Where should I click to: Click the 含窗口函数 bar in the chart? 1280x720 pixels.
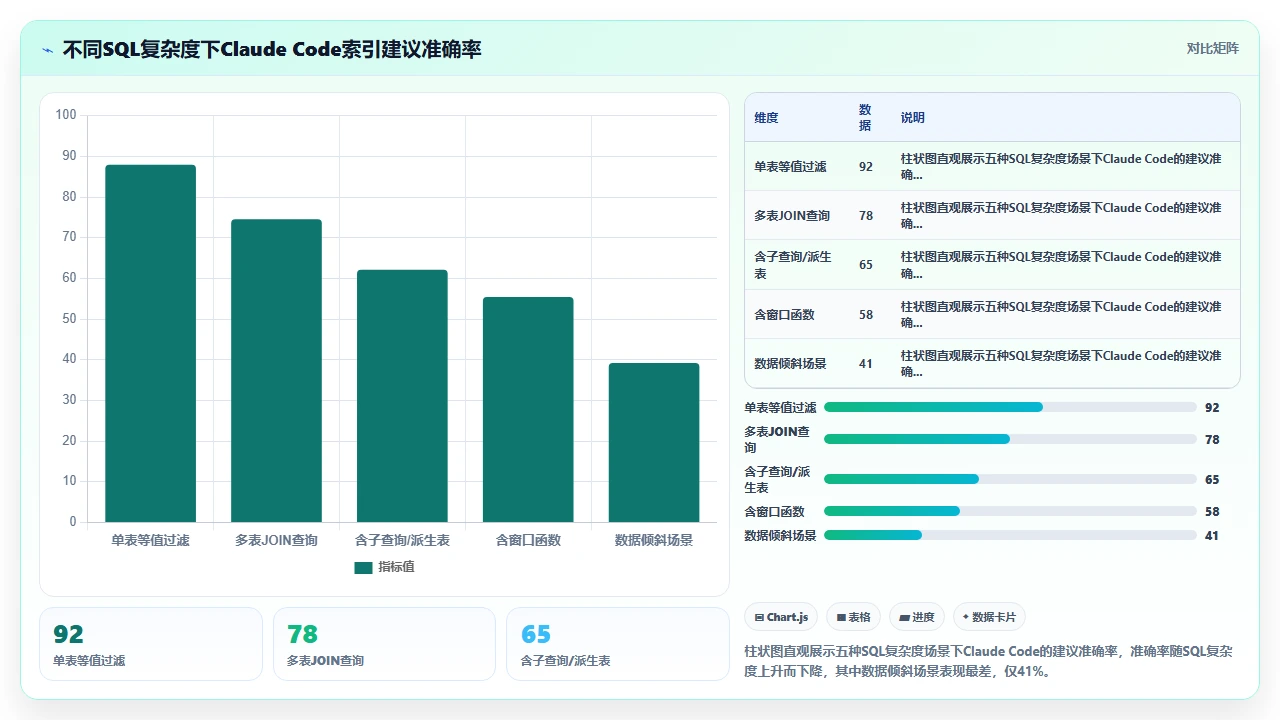point(528,409)
